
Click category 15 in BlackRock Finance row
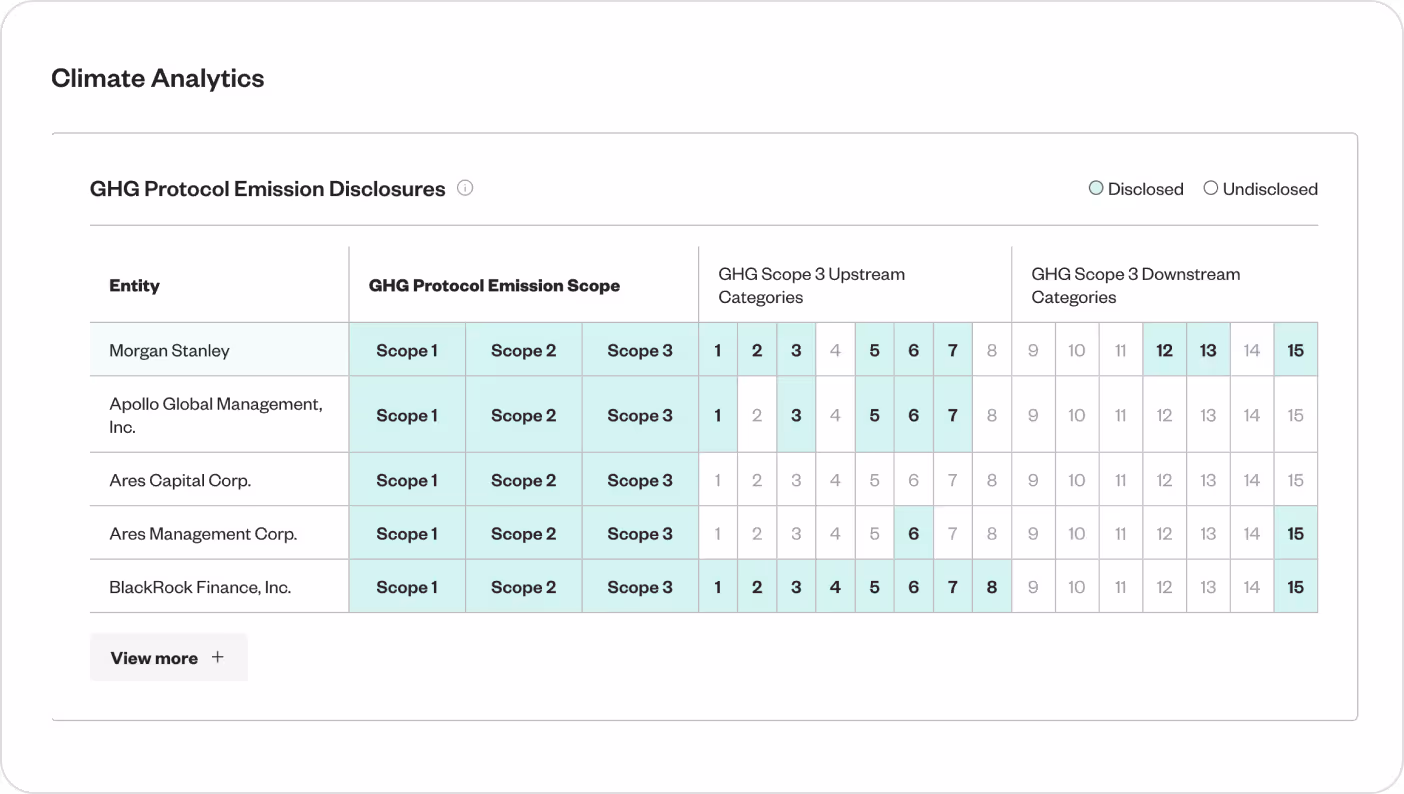[1296, 587]
